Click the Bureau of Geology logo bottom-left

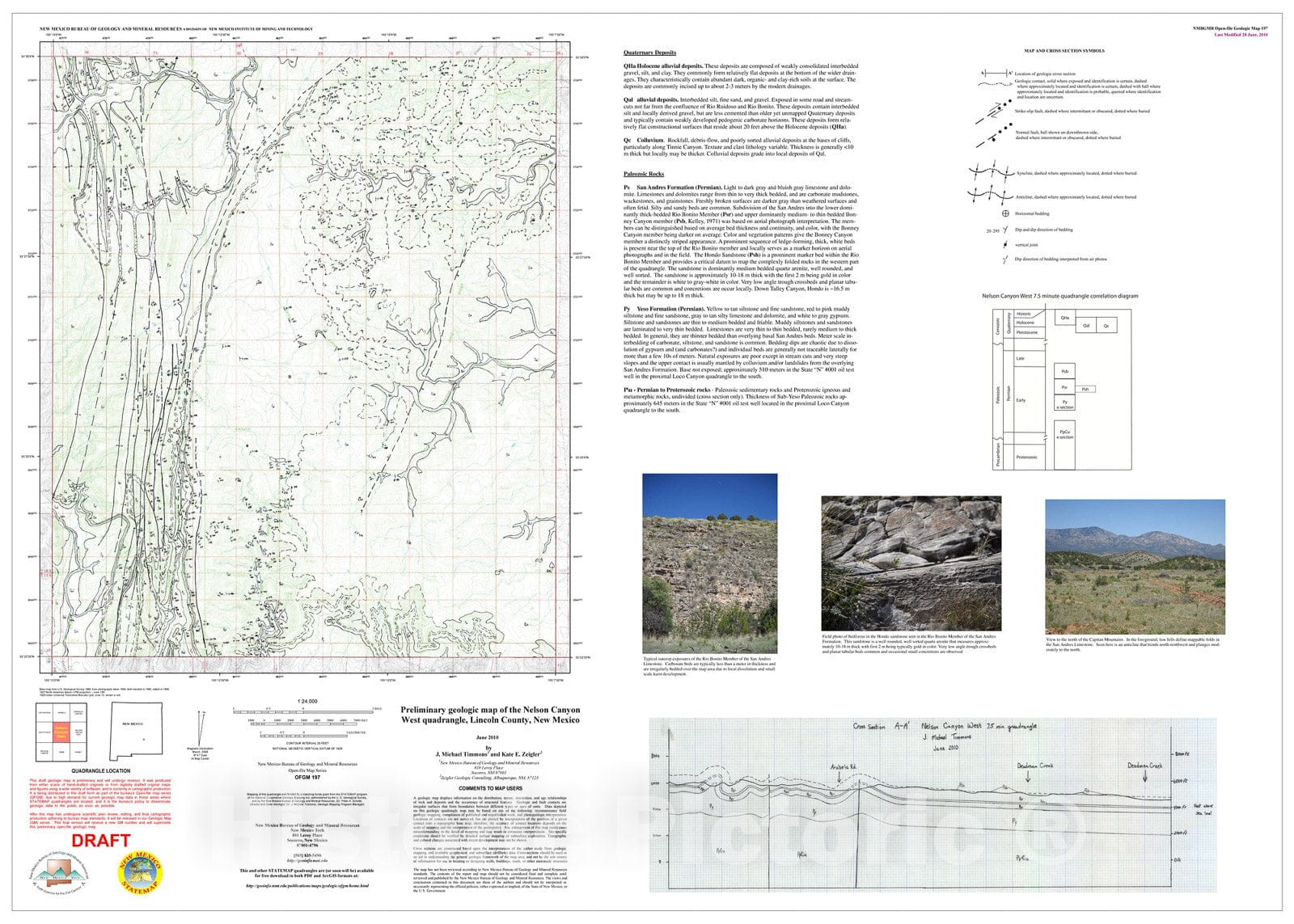pos(57,874)
